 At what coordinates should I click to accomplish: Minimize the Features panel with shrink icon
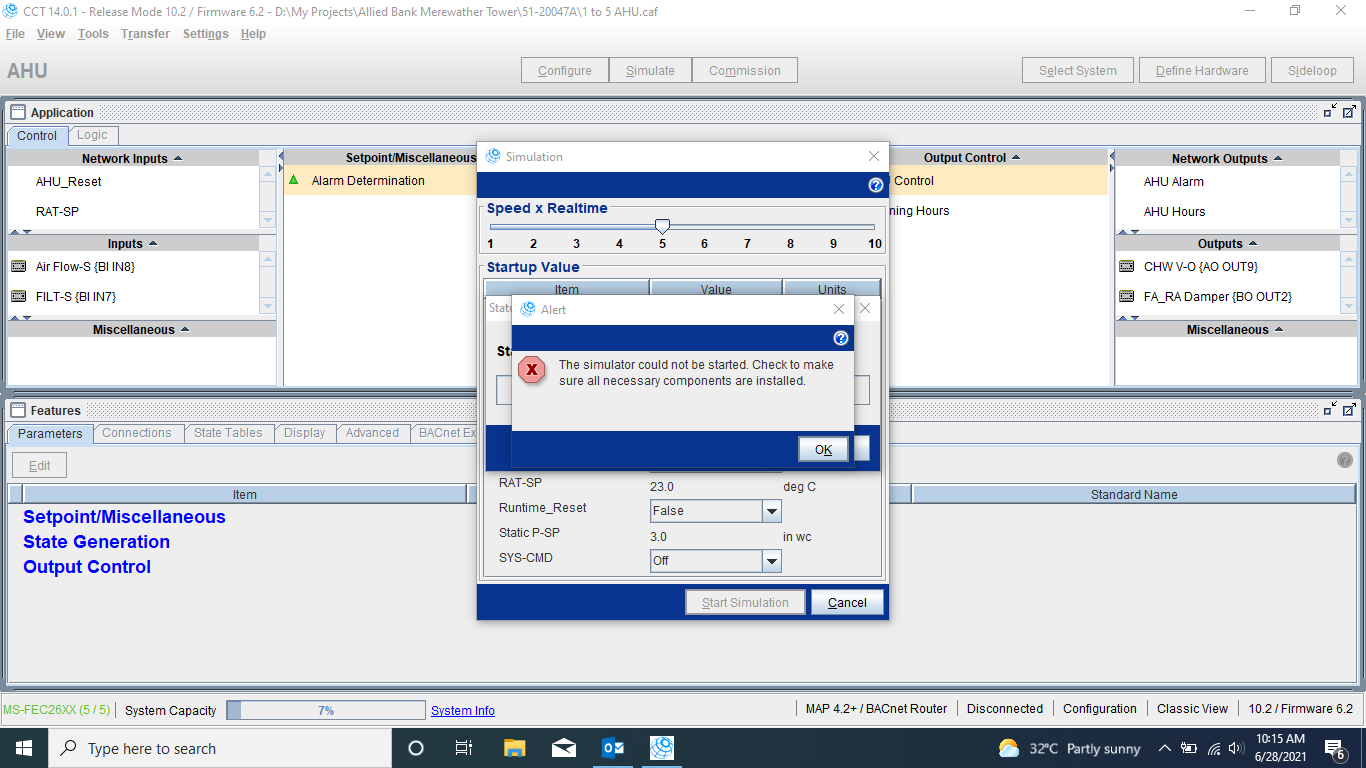[1330, 410]
